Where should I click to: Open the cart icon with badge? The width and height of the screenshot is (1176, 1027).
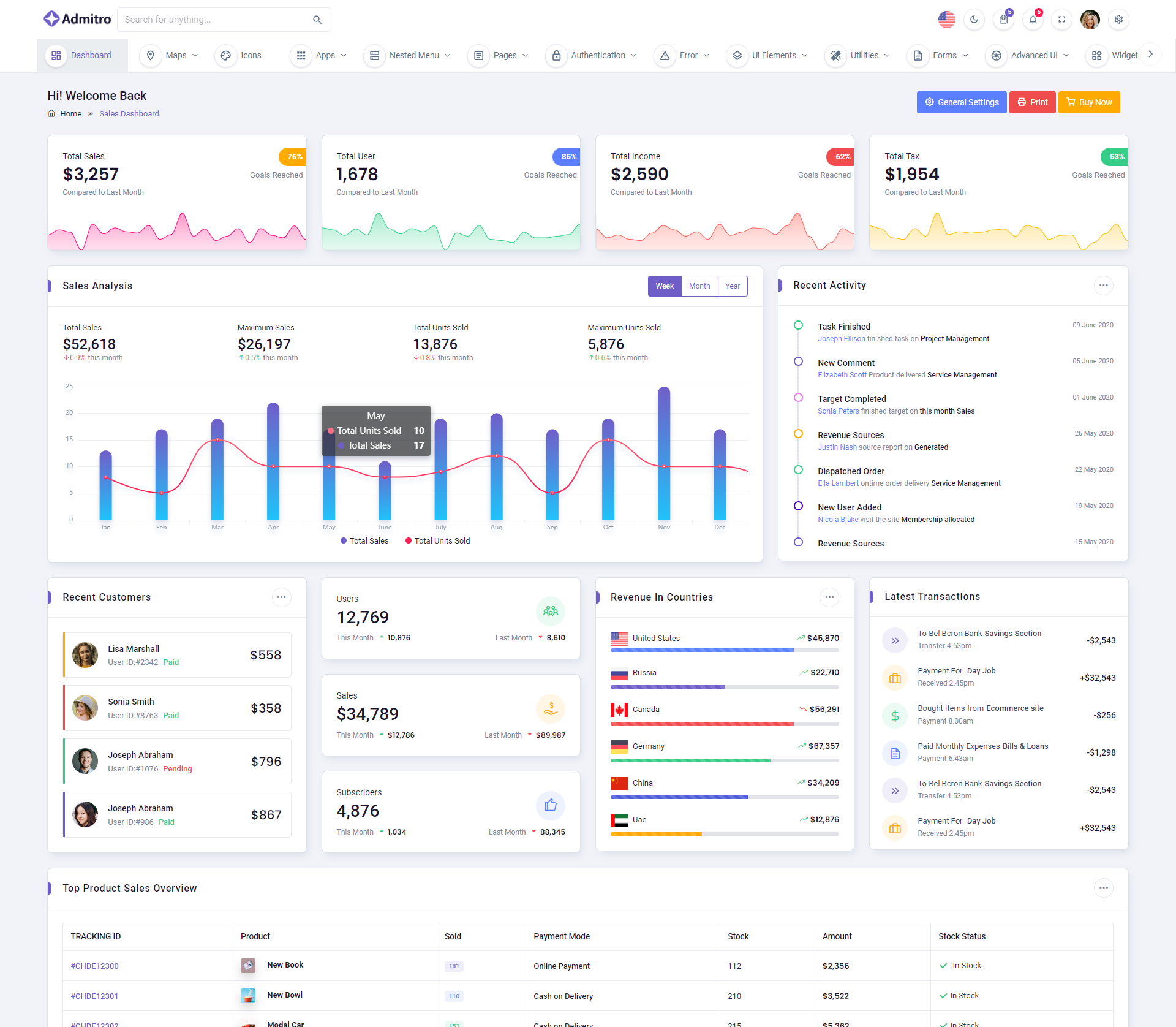click(1003, 20)
